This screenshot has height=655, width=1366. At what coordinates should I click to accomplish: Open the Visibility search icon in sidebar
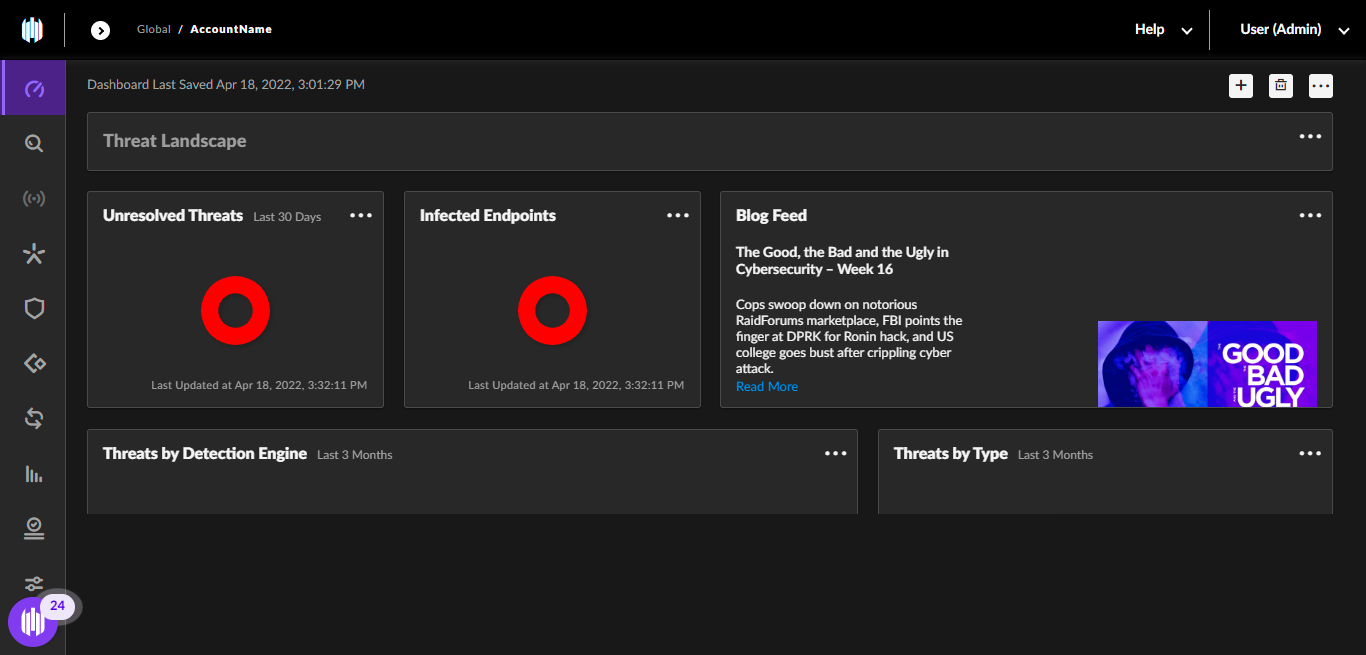coord(34,144)
